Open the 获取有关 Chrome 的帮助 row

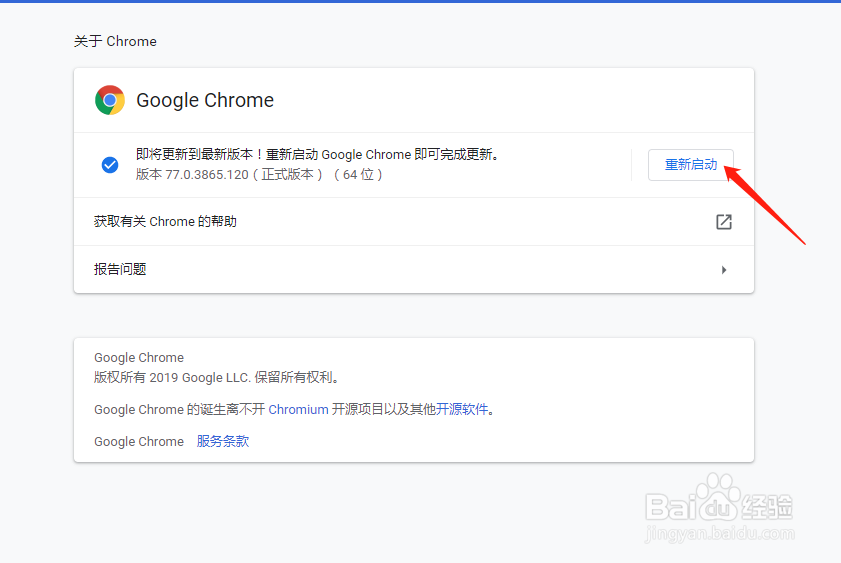pyautogui.click(x=165, y=222)
